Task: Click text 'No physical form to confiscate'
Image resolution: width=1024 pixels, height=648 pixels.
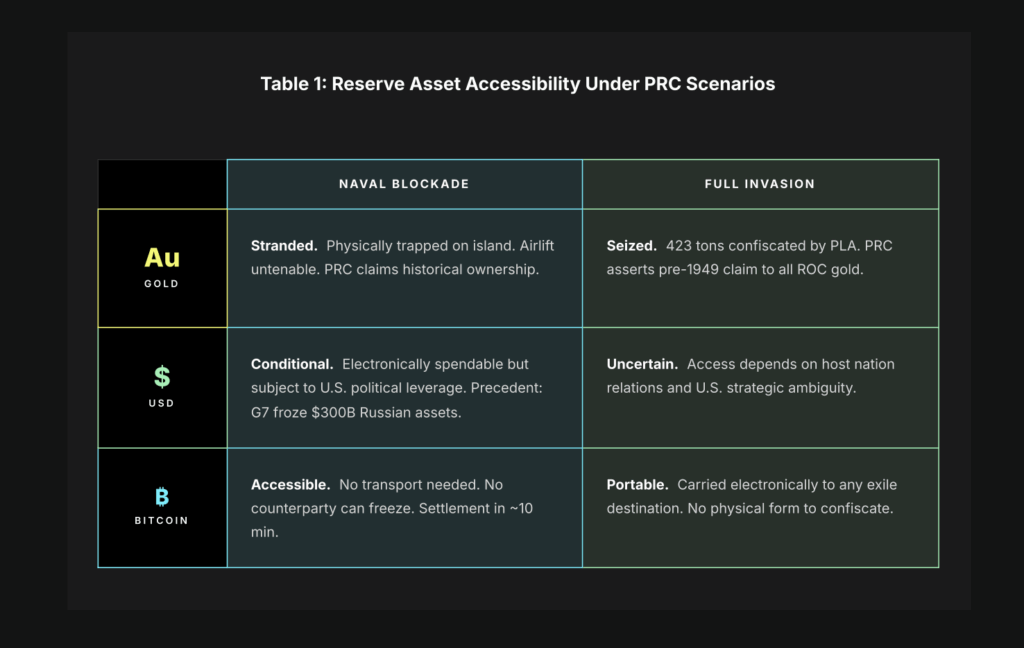Action: [x=790, y=508]
